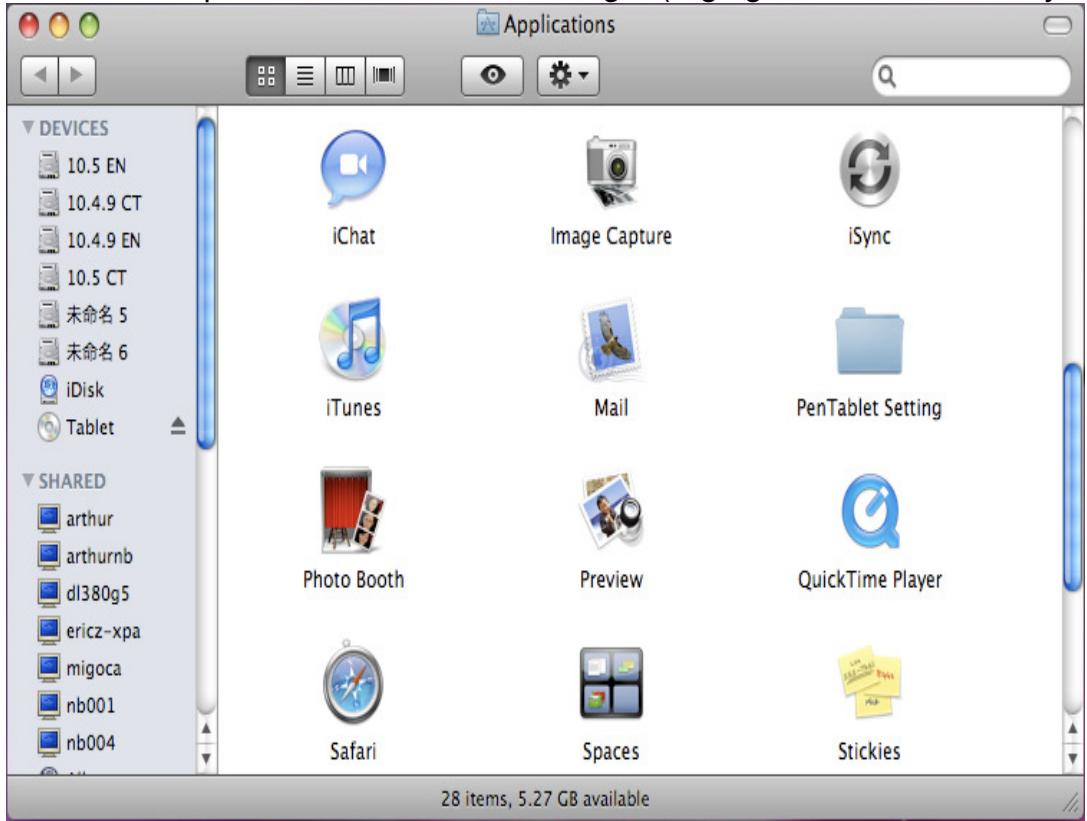Go forward with the right arrow button
Viewport: 1087px width, 821px height.
tap(77, 75)
